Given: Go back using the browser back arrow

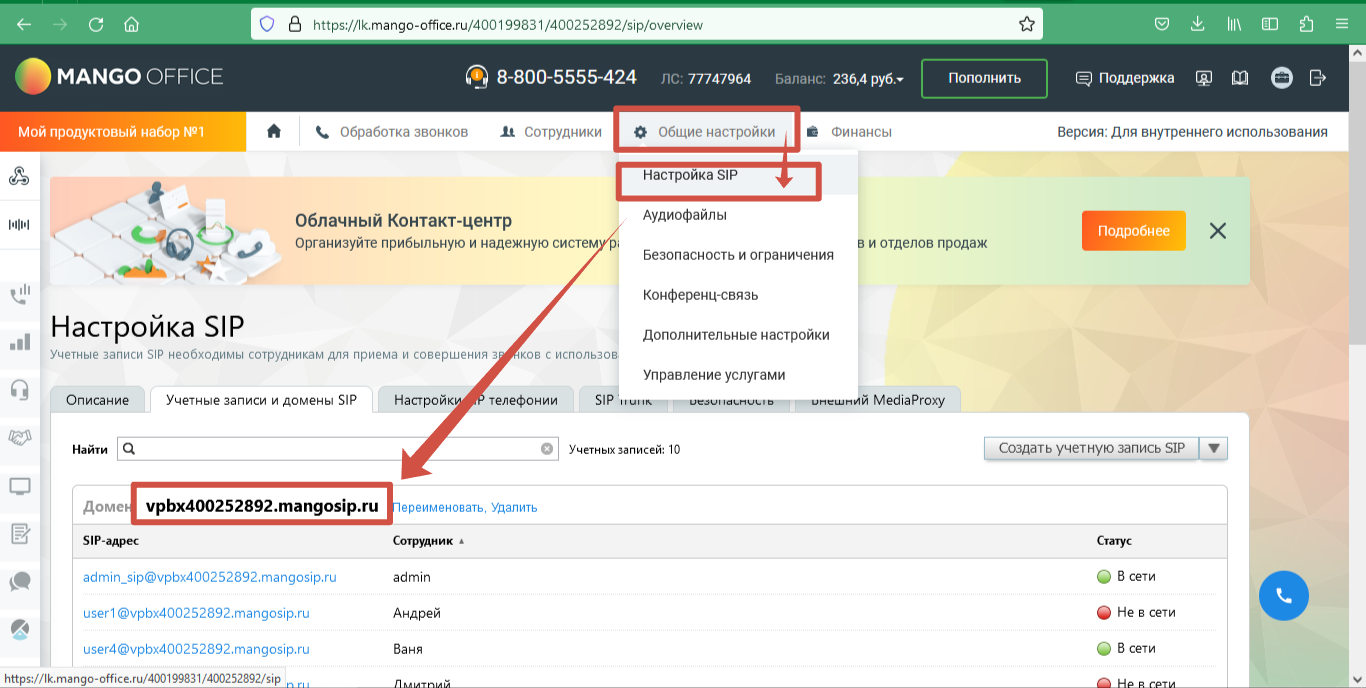Looking at the screenshot, I should pos(24,24).
